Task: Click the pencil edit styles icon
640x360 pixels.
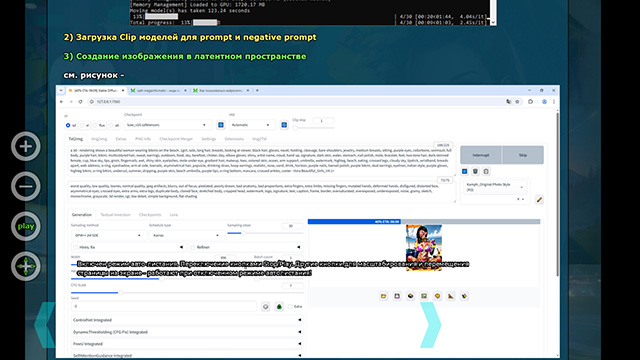Action: 539,200
